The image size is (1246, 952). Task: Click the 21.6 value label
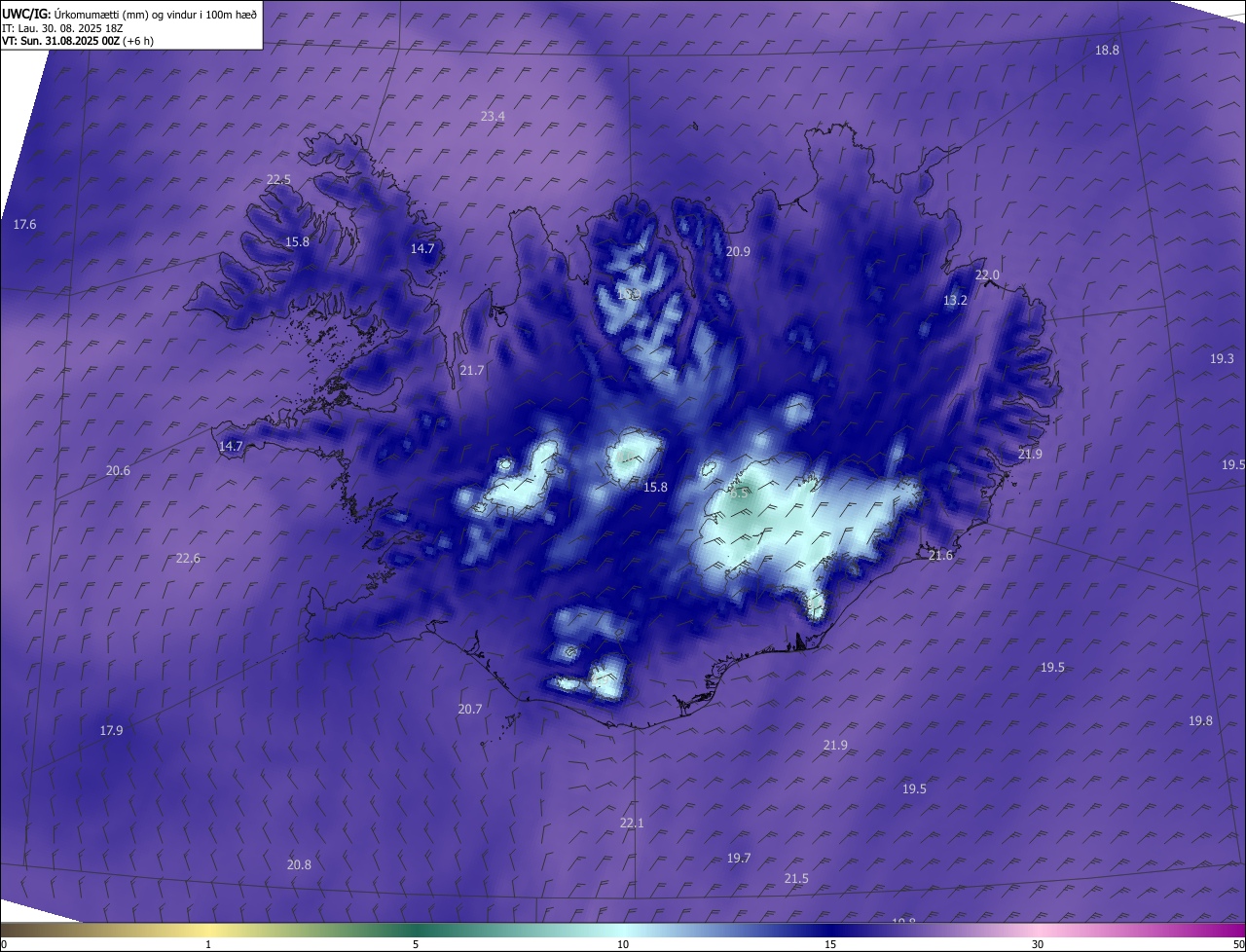pyautogui.click(x=940, y=556)
